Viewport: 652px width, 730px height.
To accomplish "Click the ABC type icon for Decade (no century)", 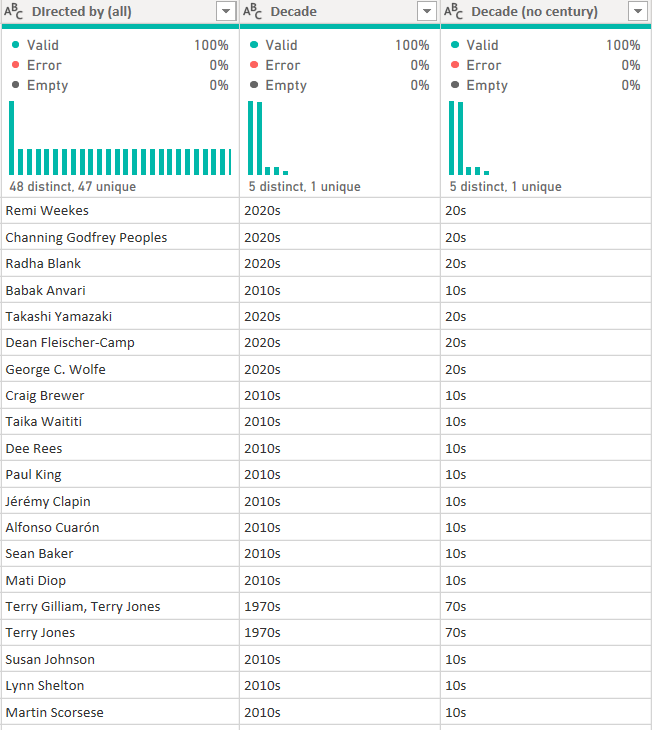I will (x=455, y=12).
